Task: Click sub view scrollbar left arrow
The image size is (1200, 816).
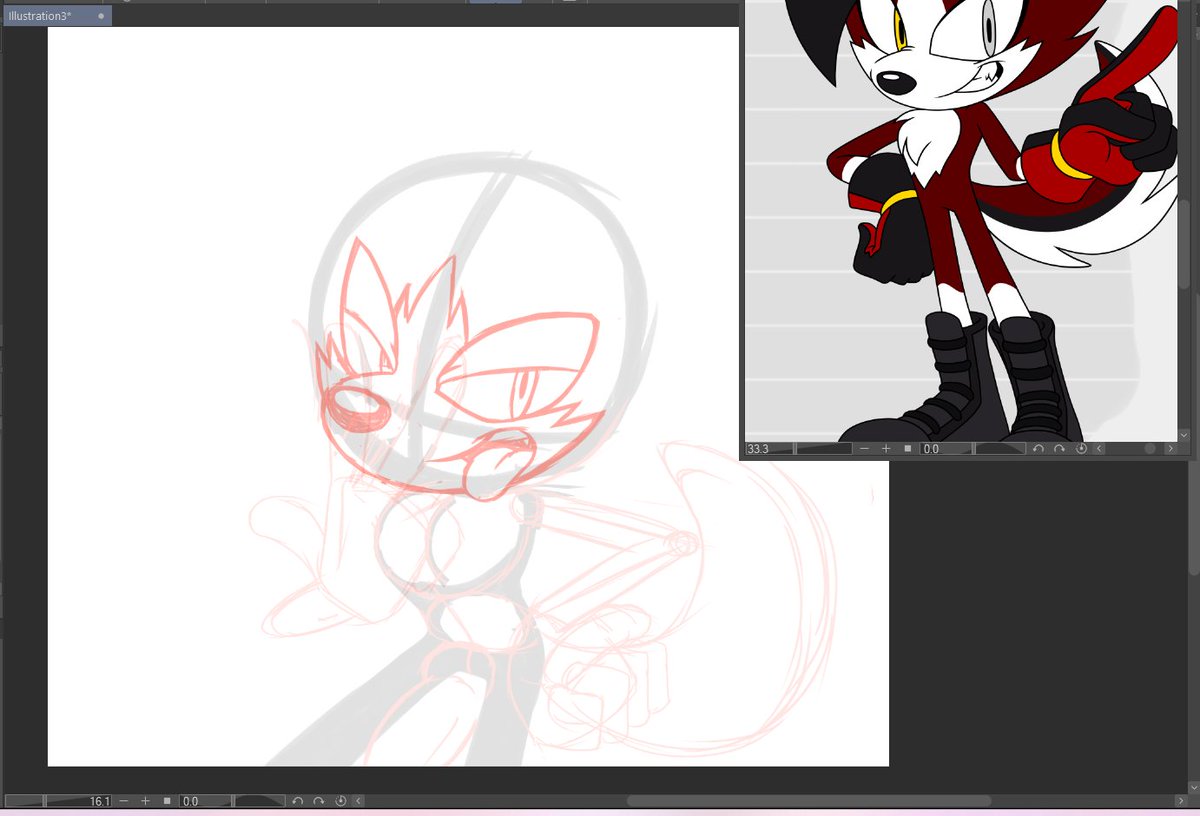Action: (x=1099, y=449)
